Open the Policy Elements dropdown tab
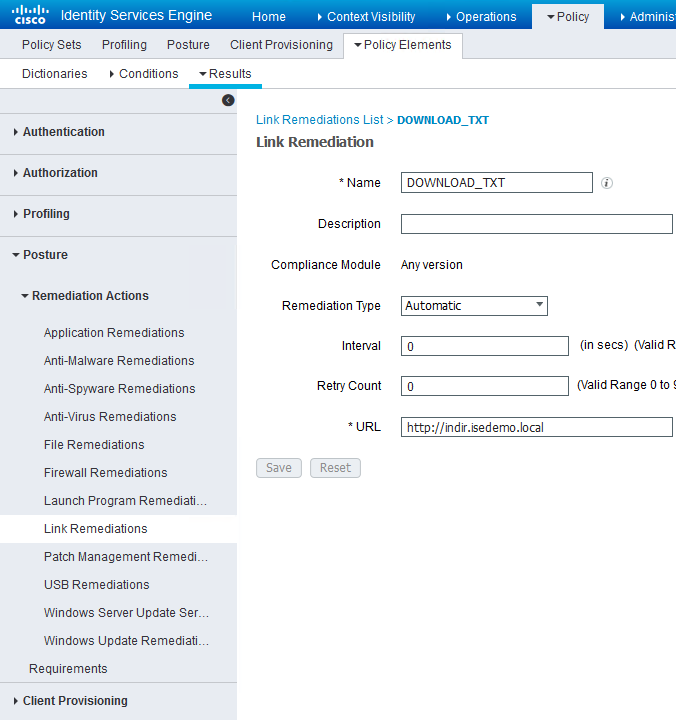The height and width of the screenshot is (720, 676). 403,45
